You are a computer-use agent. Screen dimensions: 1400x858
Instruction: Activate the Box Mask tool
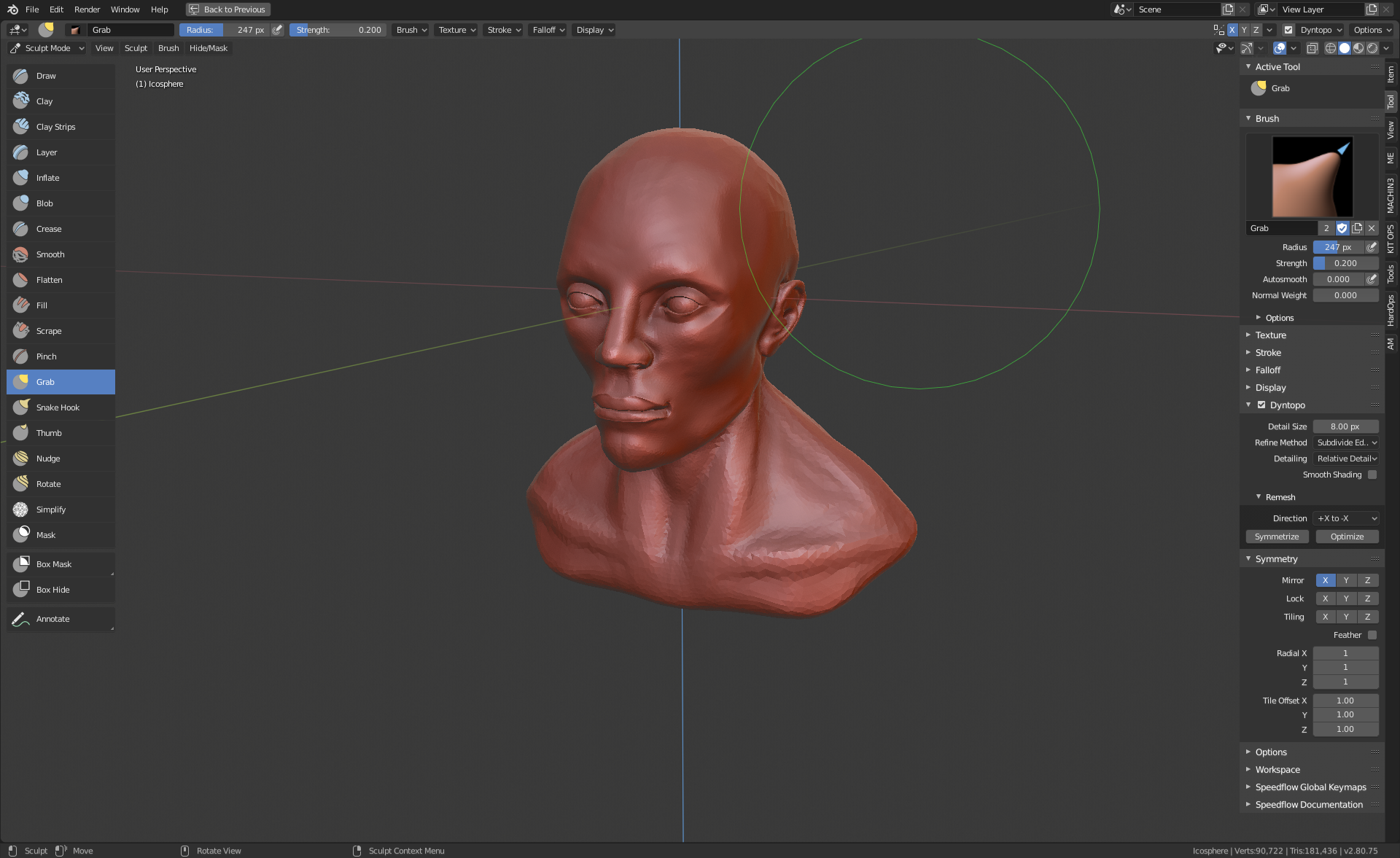53,564
